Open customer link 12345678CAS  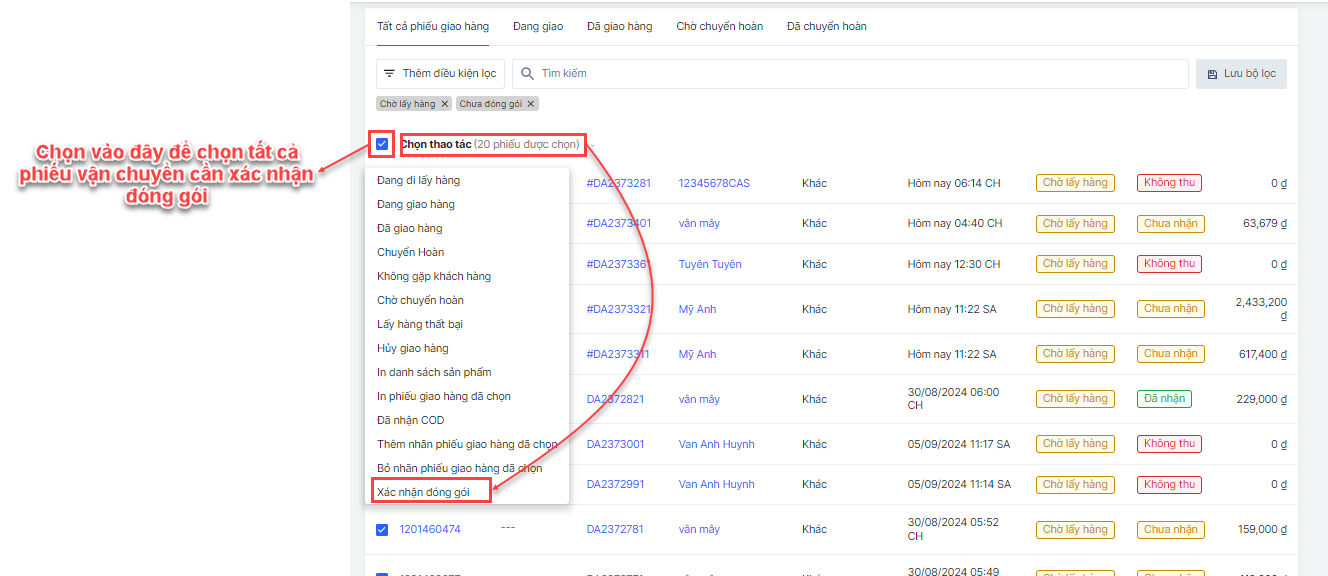[714, 183]
